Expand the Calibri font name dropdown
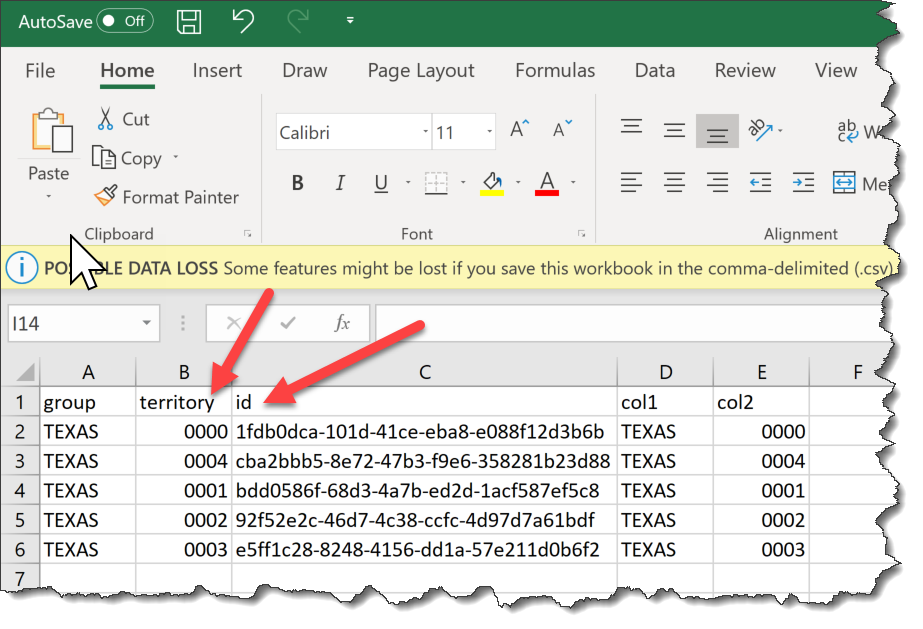The width and height of the screenshot is (923, 629). pyautogui.click(x=425, y=132)
